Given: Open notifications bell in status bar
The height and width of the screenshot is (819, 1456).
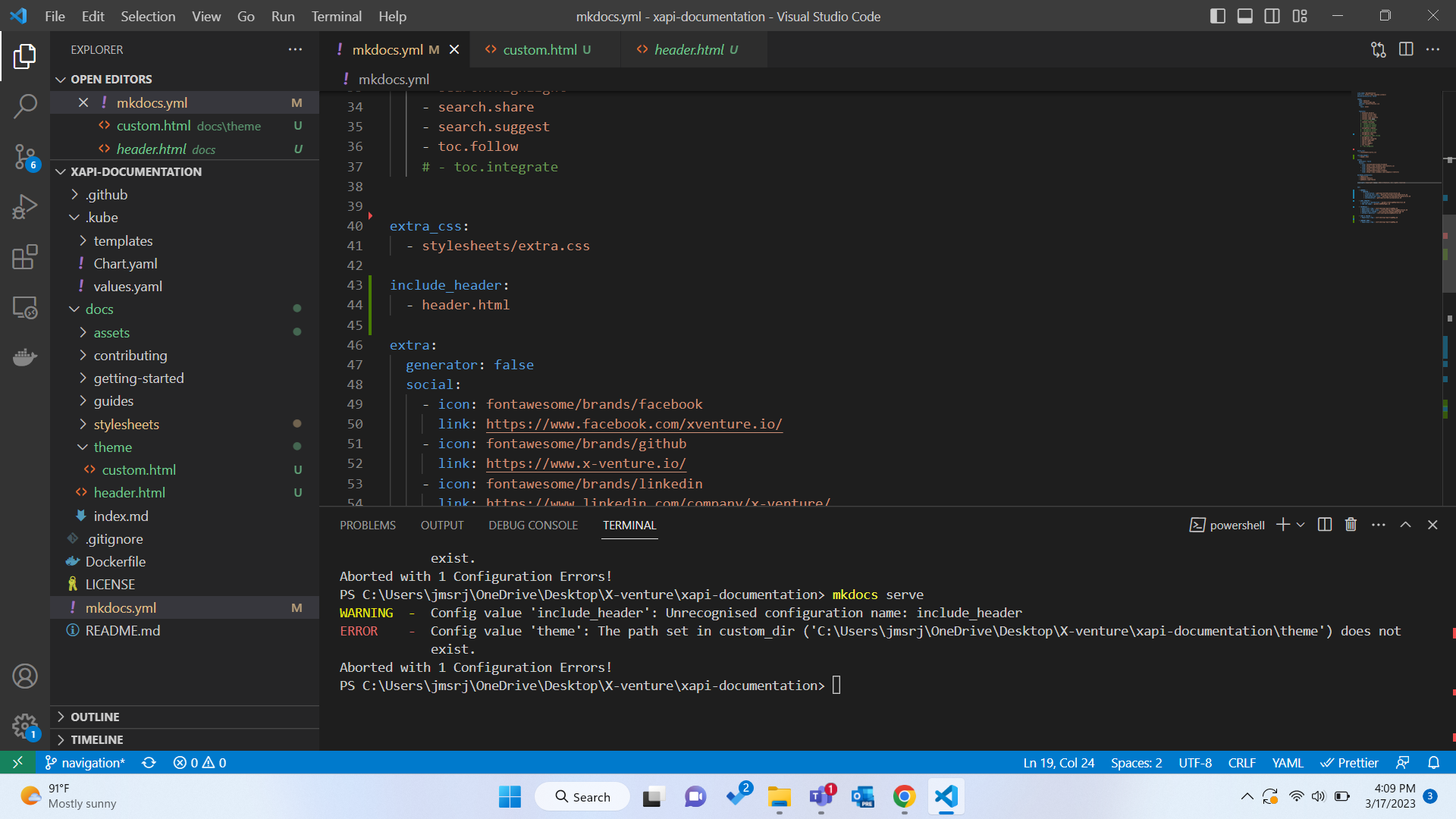Looking at the screenshot, I should [x=1433, y=762].
